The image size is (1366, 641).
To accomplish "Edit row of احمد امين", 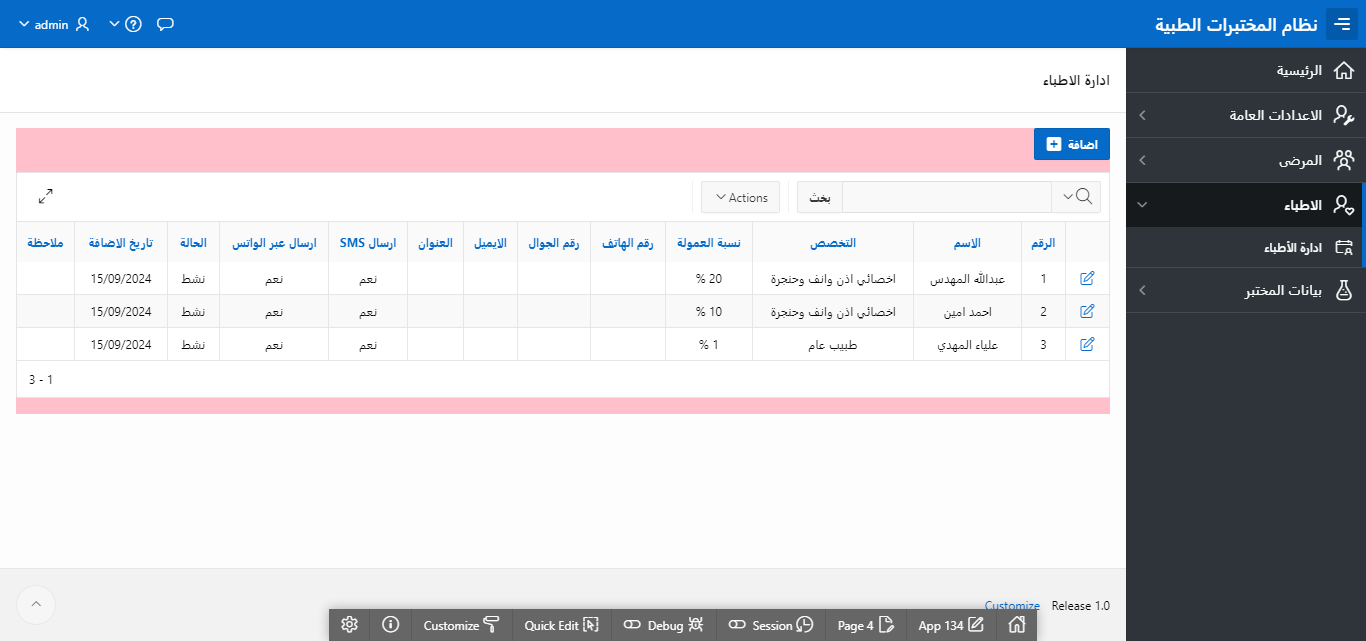I will coord(1087,311).
